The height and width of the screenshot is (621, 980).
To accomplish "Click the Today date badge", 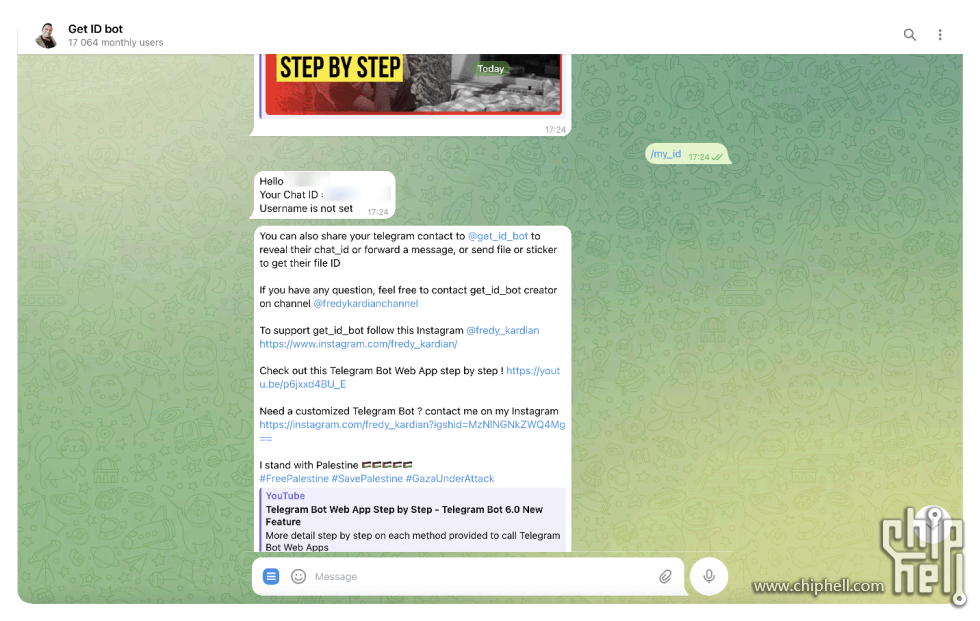I will (x=490, y=69).
